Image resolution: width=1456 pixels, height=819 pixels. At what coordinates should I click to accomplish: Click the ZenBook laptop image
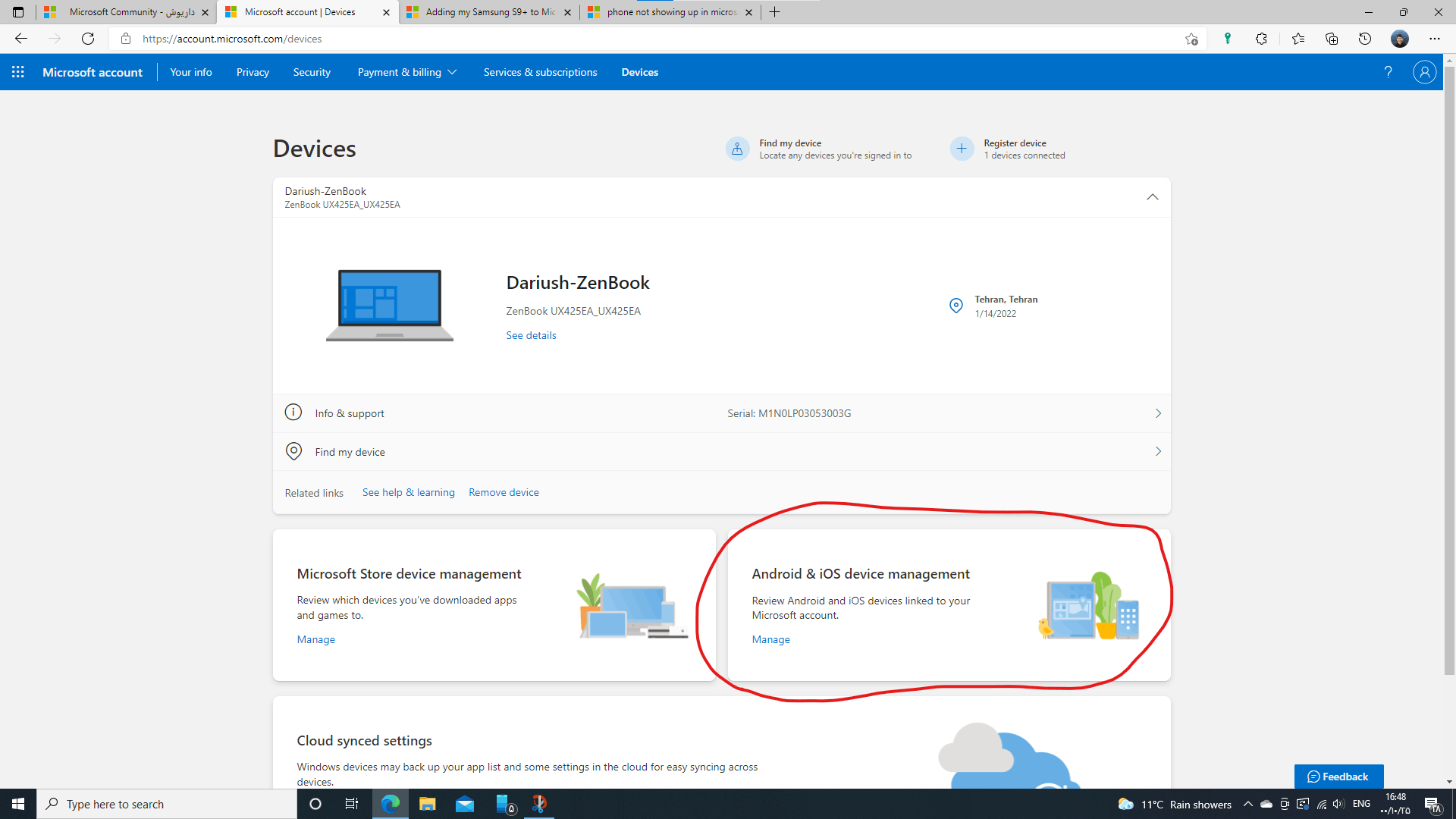pos(390,305)
